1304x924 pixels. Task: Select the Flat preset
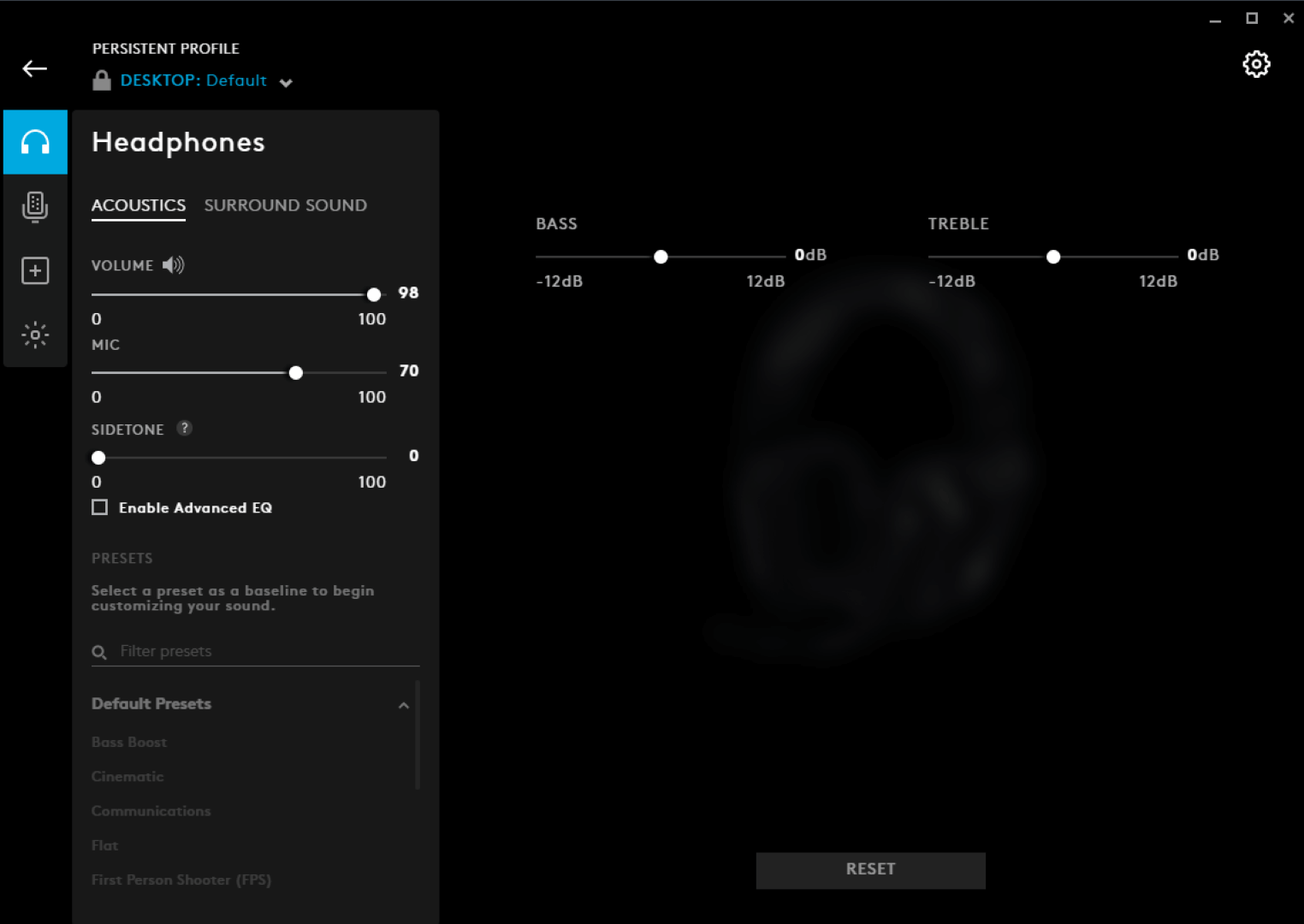(104, 844)
